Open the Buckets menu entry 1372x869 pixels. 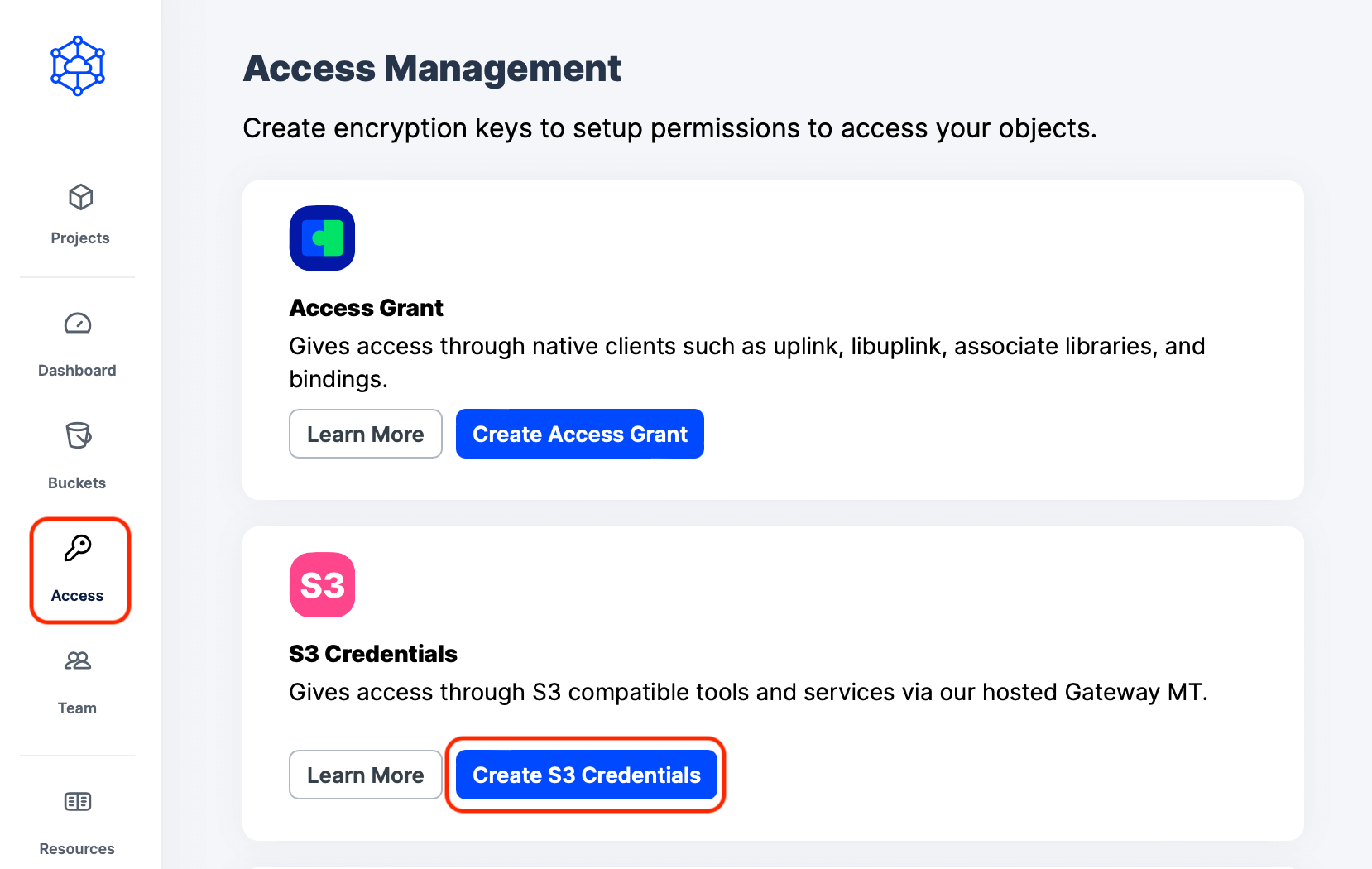(77, 483)
